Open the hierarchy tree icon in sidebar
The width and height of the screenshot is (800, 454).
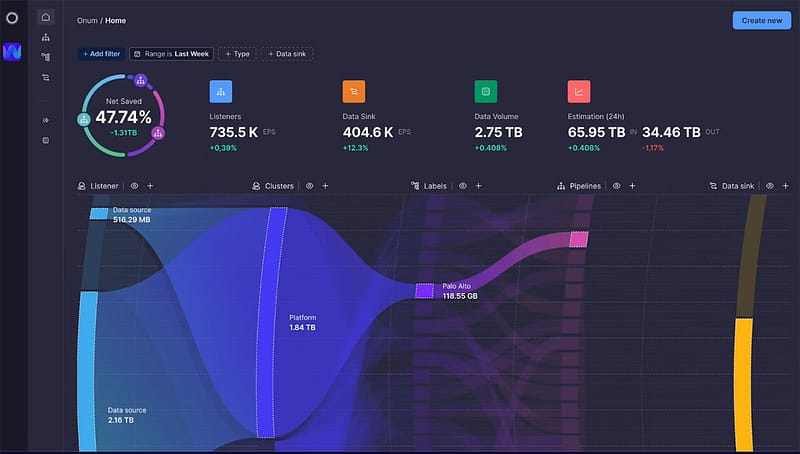click(x=45, y=37)
